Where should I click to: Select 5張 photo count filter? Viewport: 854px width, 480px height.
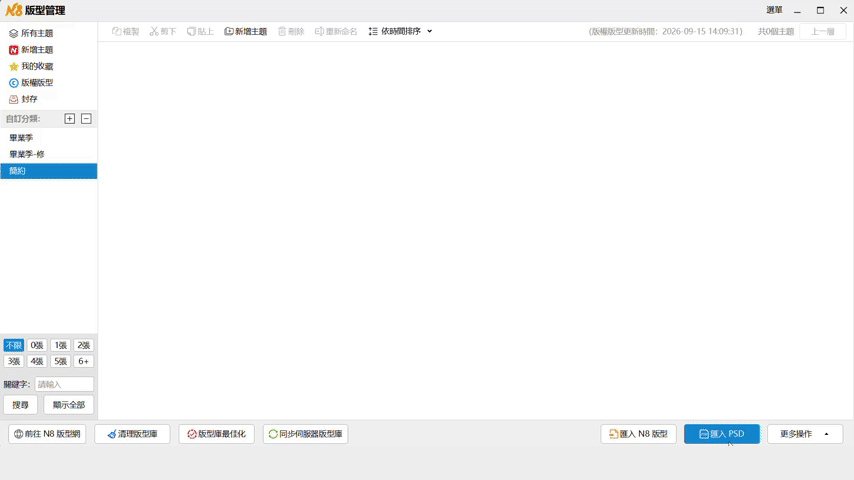(60, 361)
